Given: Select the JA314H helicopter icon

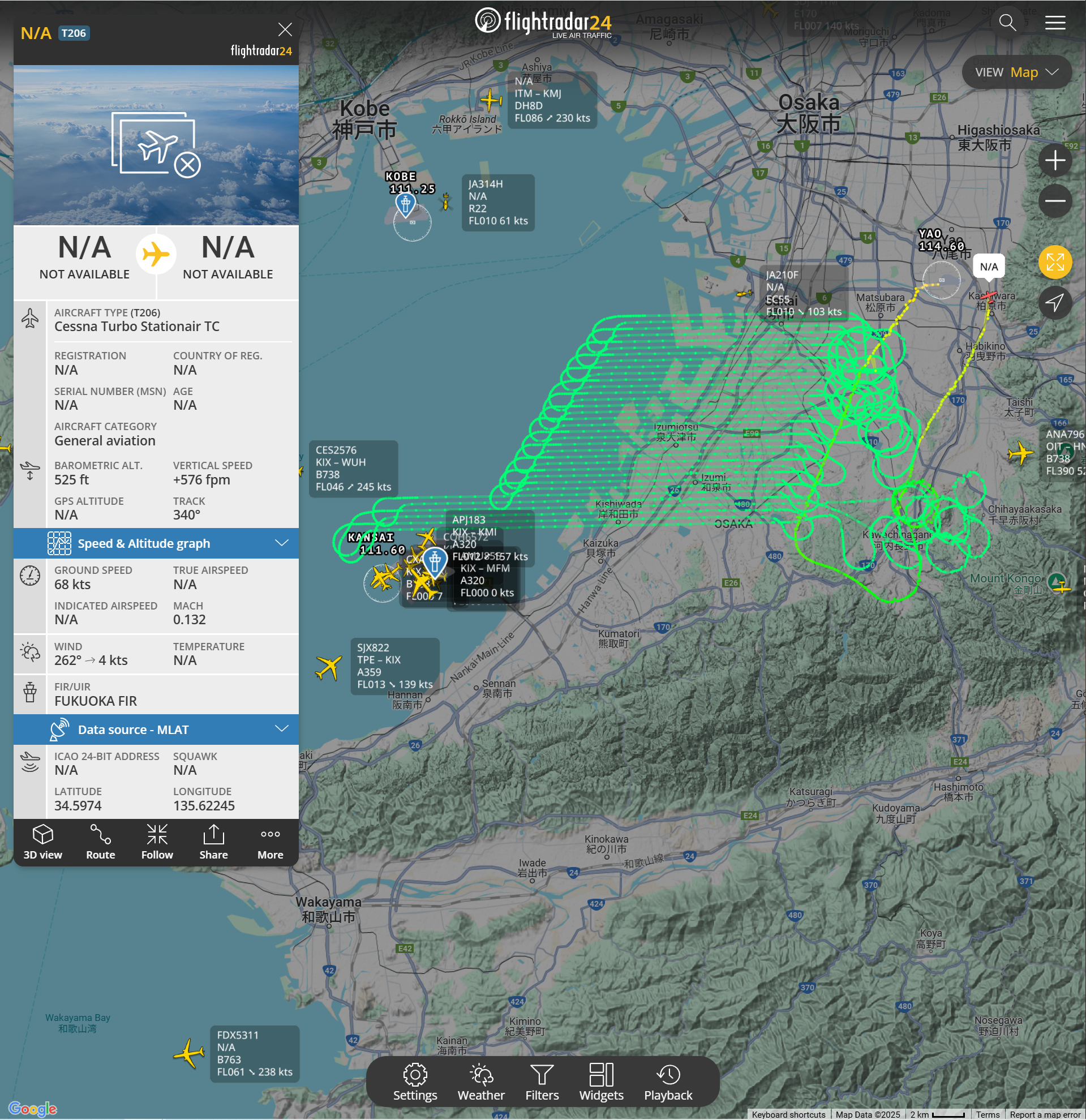Looking at the screenshot, I should click(x=445, y=201).
